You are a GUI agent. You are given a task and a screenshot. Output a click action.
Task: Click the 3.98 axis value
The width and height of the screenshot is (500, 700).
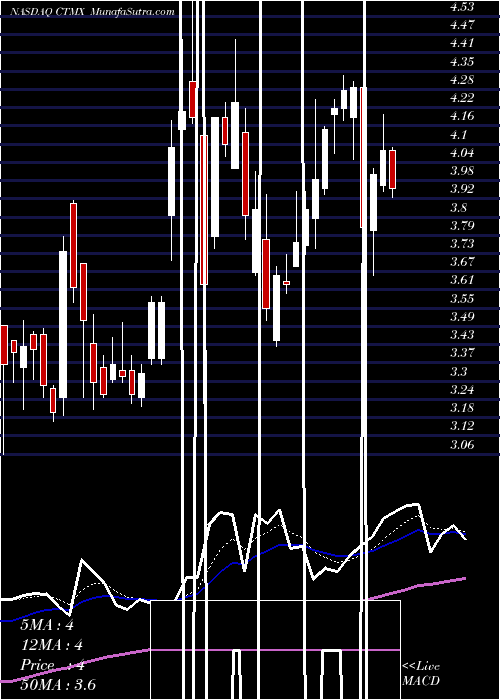[x=462, y=171]
